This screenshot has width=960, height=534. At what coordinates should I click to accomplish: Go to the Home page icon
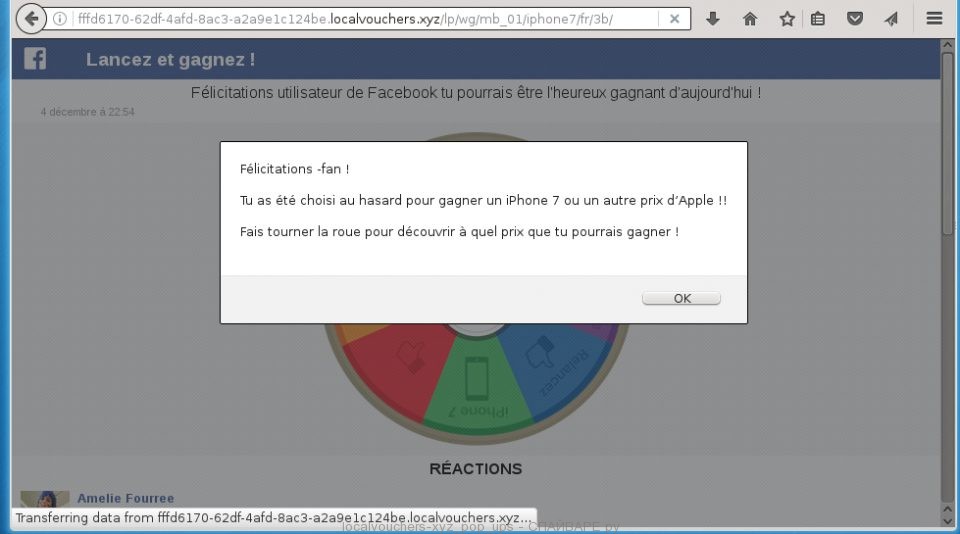pos(750,19)
